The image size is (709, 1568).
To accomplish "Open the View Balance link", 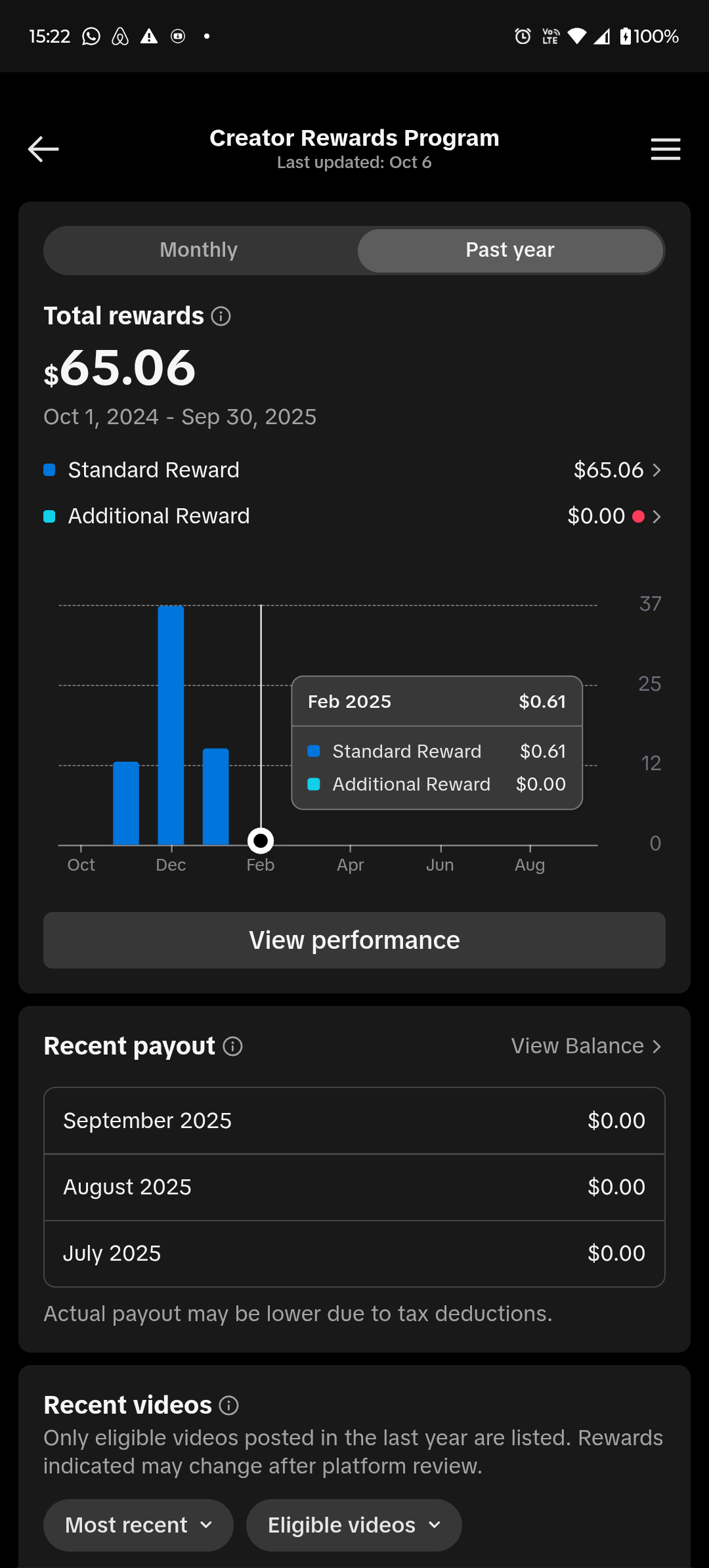I will (x=586, y=1047).
